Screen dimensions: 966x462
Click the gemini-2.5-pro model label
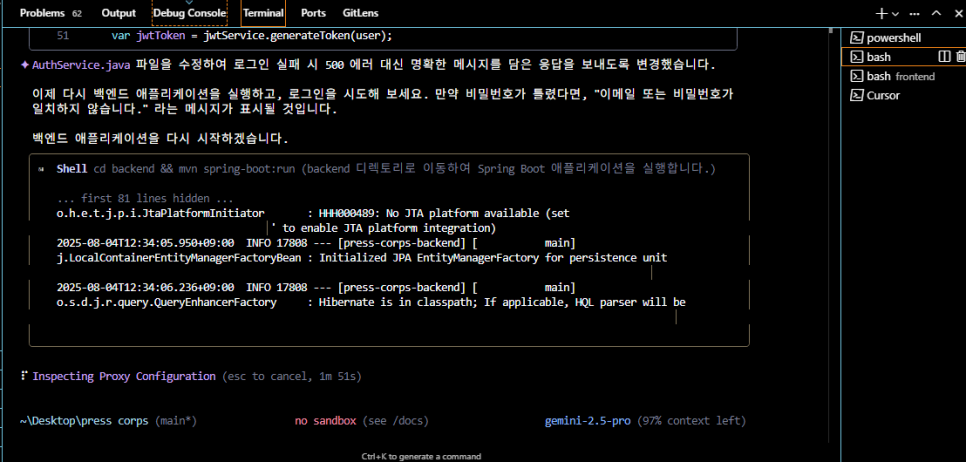click(588, 421)
